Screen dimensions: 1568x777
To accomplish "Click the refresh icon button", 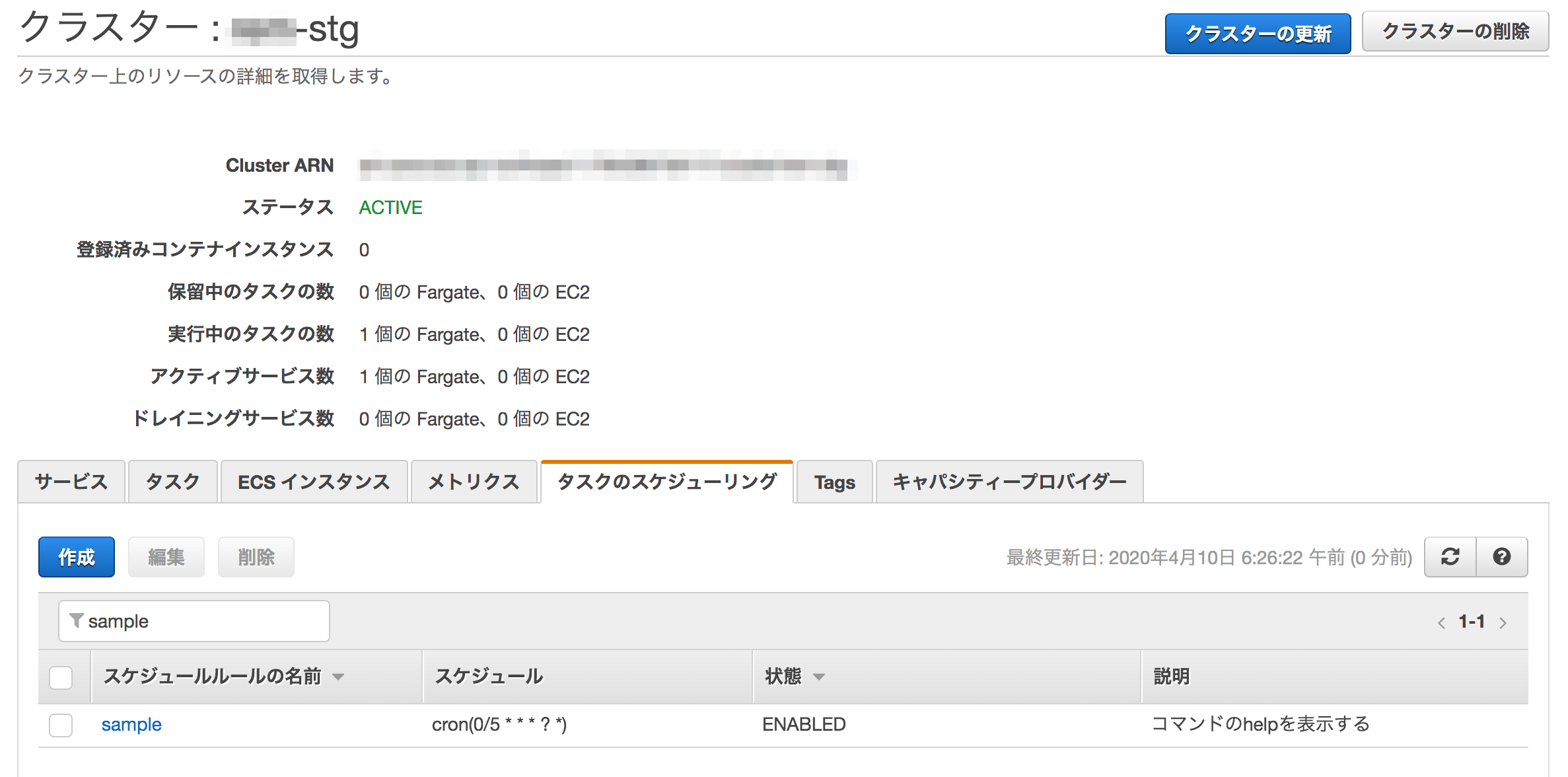I will click(x=1450, y=557).
